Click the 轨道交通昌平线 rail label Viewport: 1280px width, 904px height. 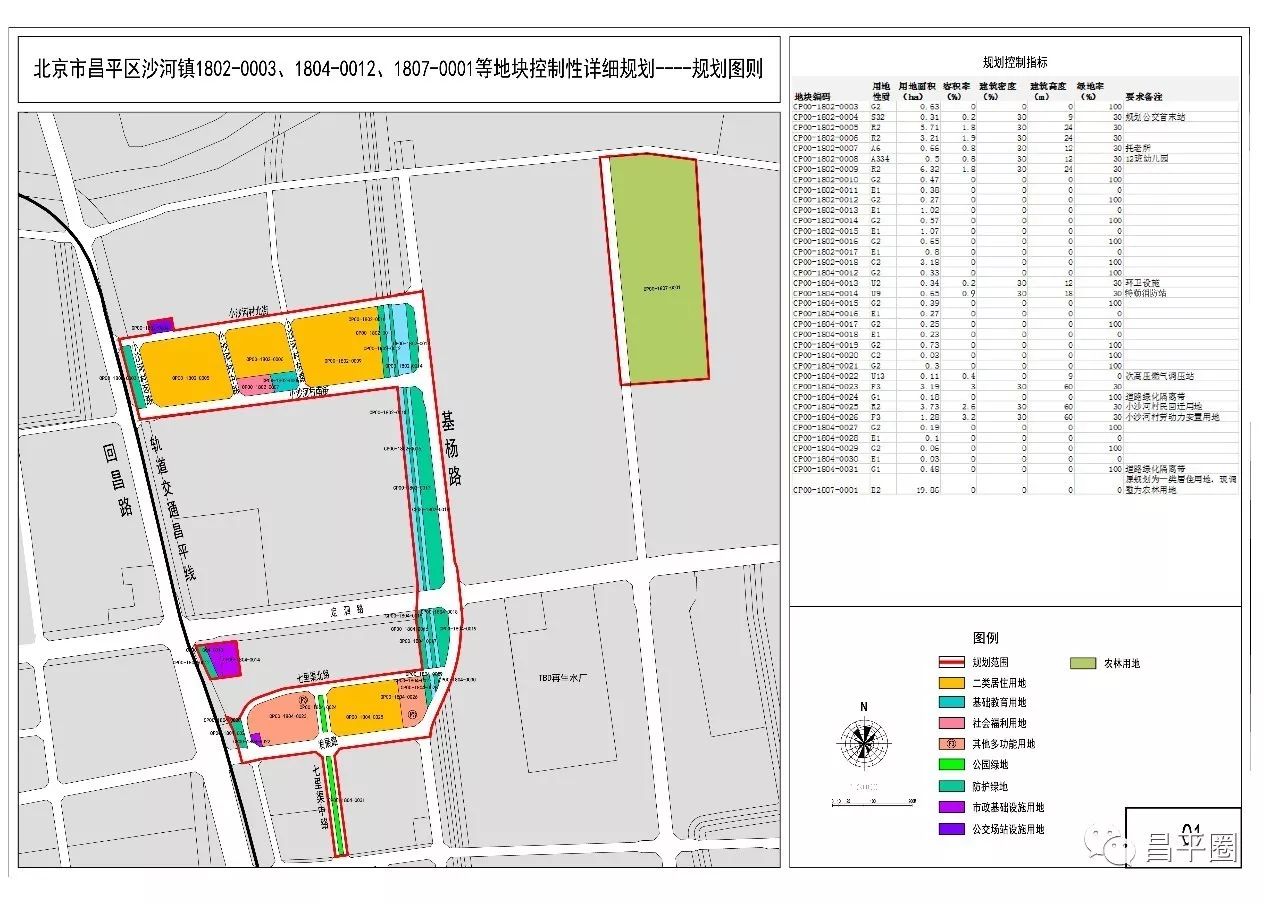point(171,507)
